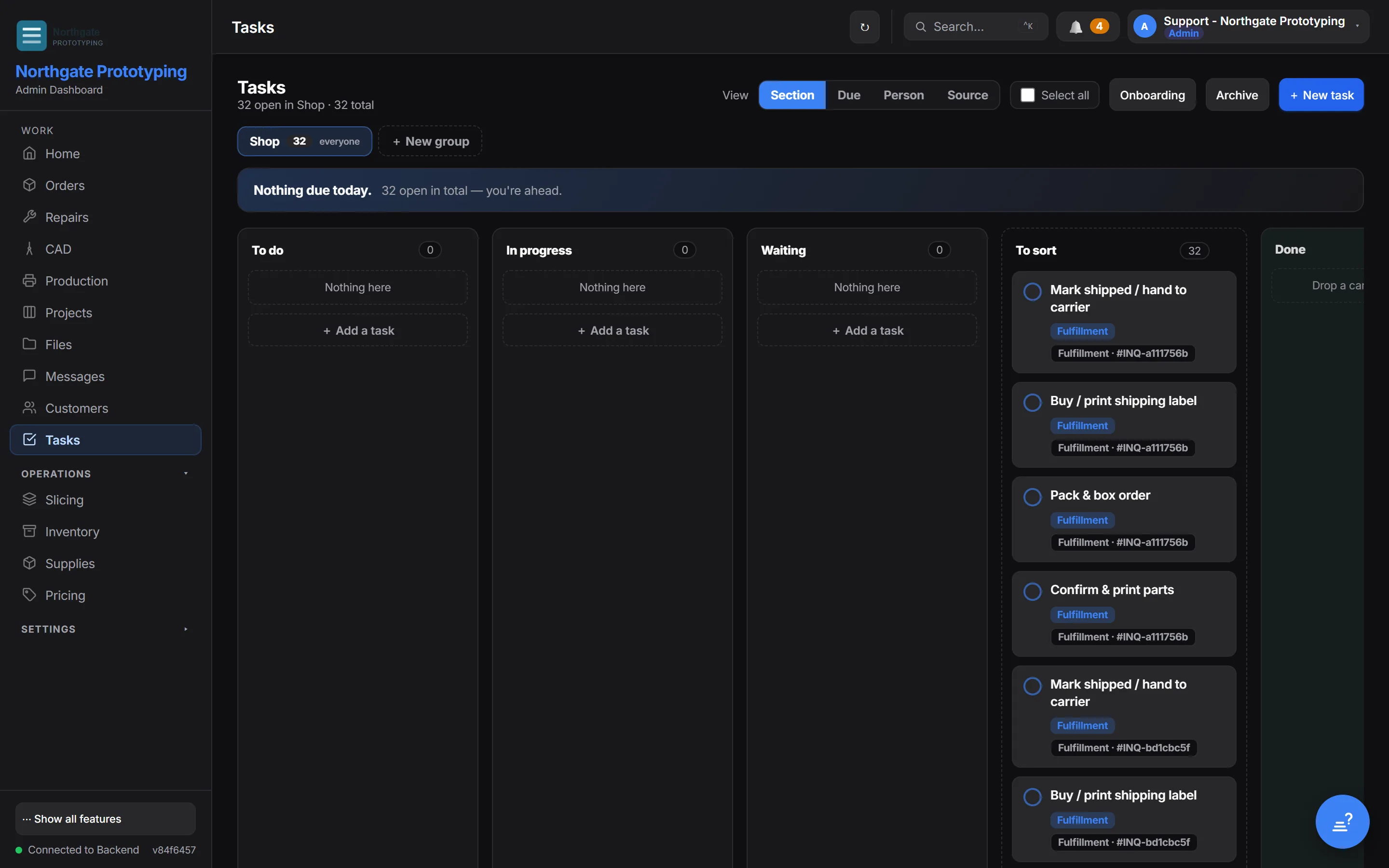This screenshot has width=1389, height=868.
Task: Click the Repairs wrench icon
Action: pos(29,217)
